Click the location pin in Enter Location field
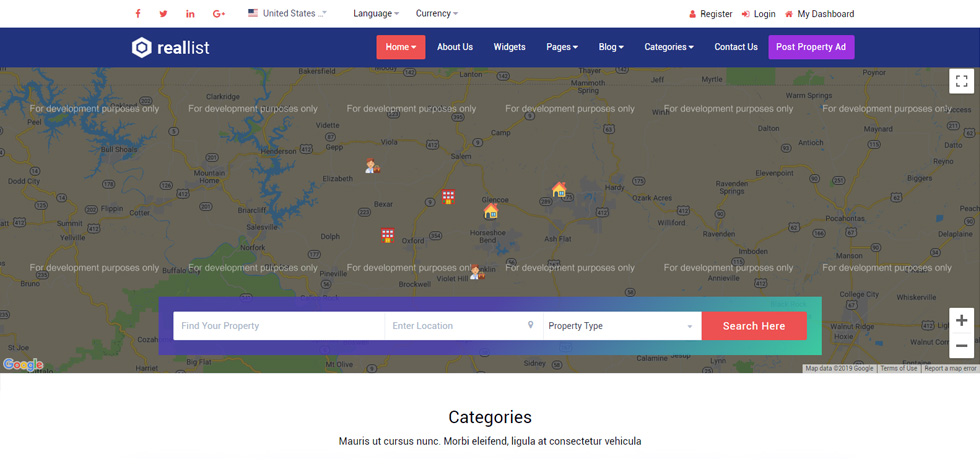This screenshot has width=980, height=471. (x=531, y=325)
